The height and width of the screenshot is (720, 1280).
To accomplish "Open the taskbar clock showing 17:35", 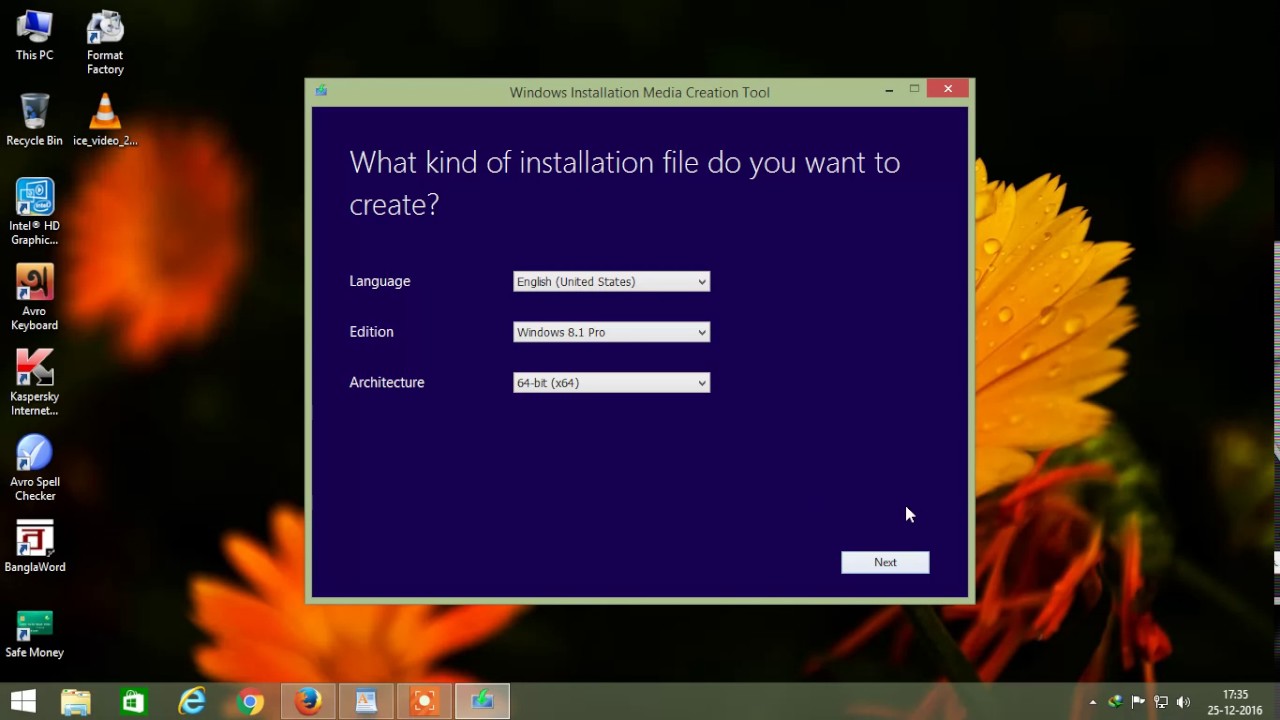I will click(1235, 702).
